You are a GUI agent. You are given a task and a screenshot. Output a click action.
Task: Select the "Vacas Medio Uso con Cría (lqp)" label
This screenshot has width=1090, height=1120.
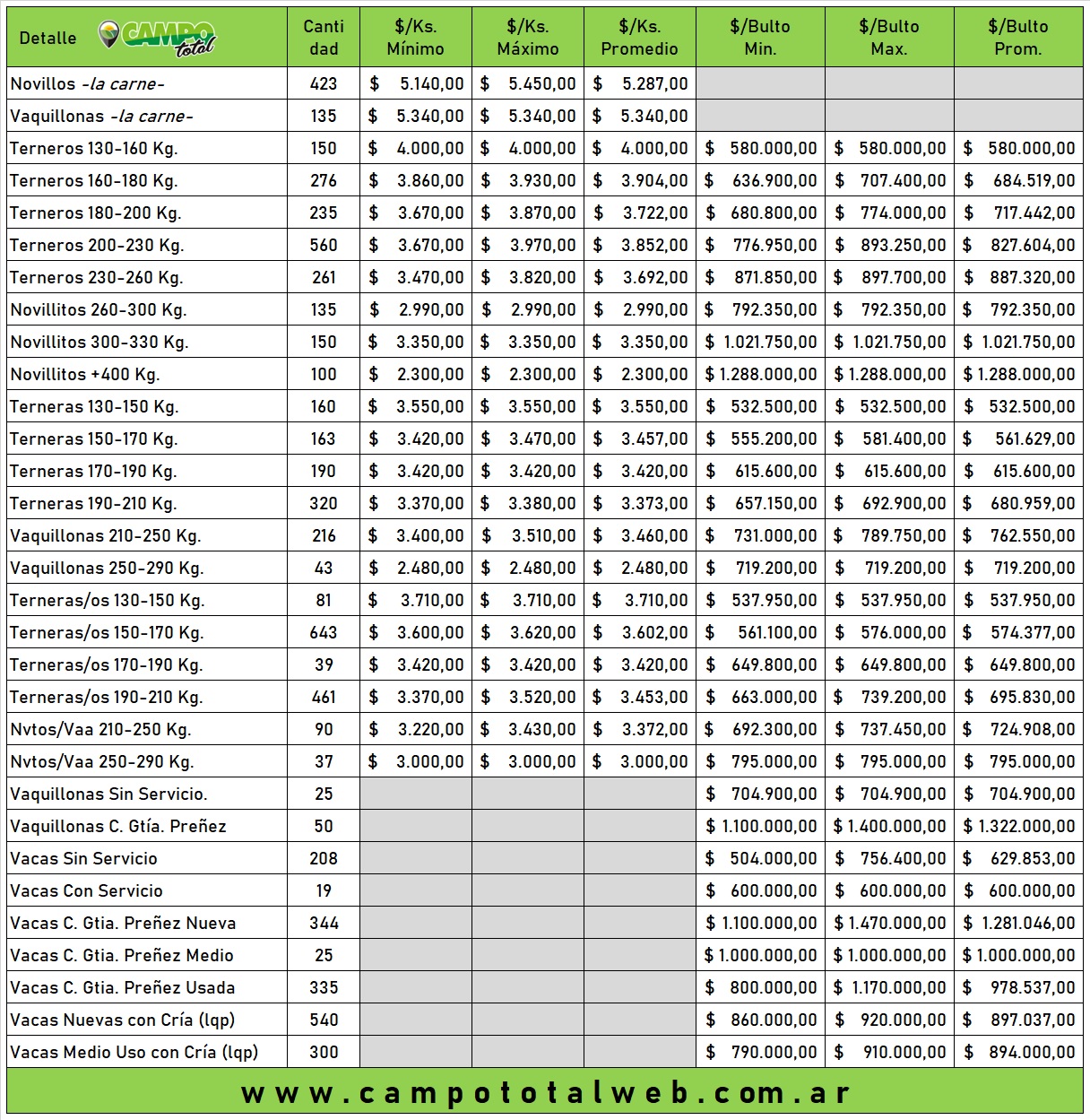(x=134, y=1053)
